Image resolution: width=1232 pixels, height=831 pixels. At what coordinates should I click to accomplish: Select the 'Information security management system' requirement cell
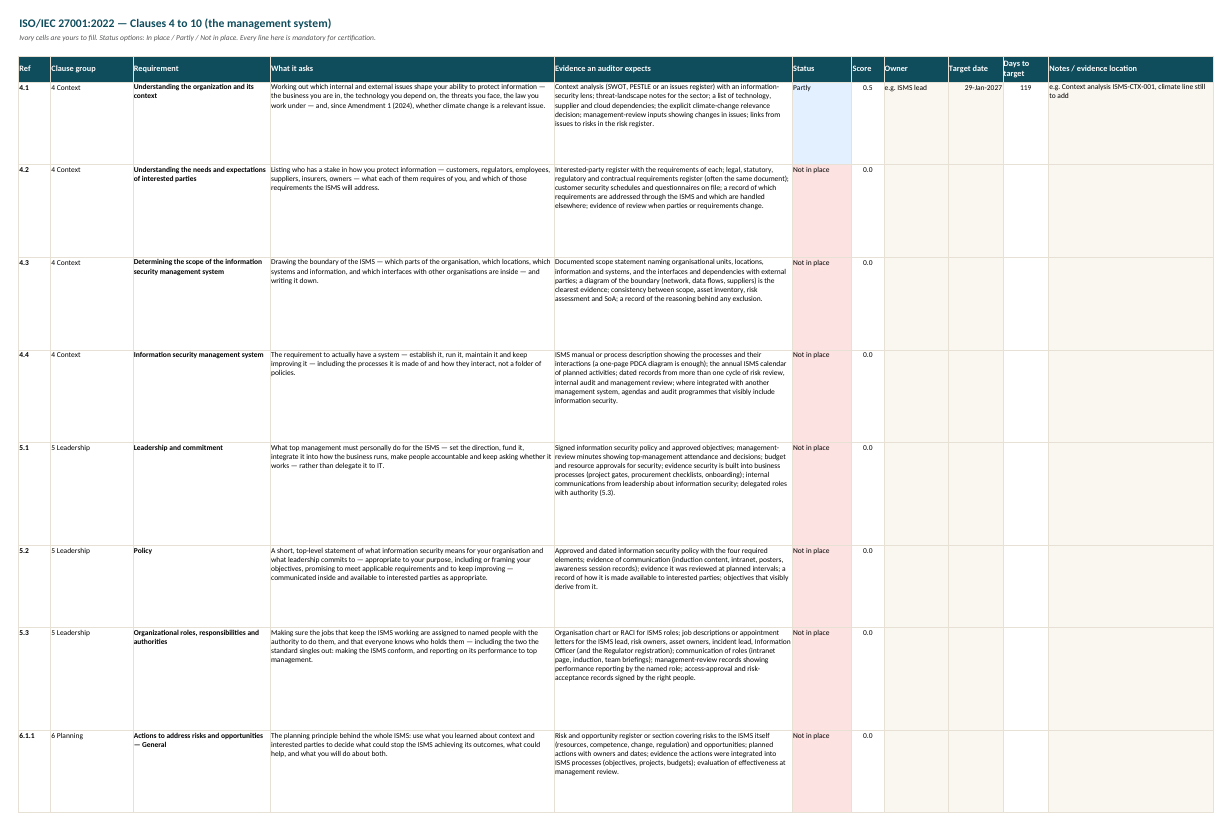click(201, 394)
